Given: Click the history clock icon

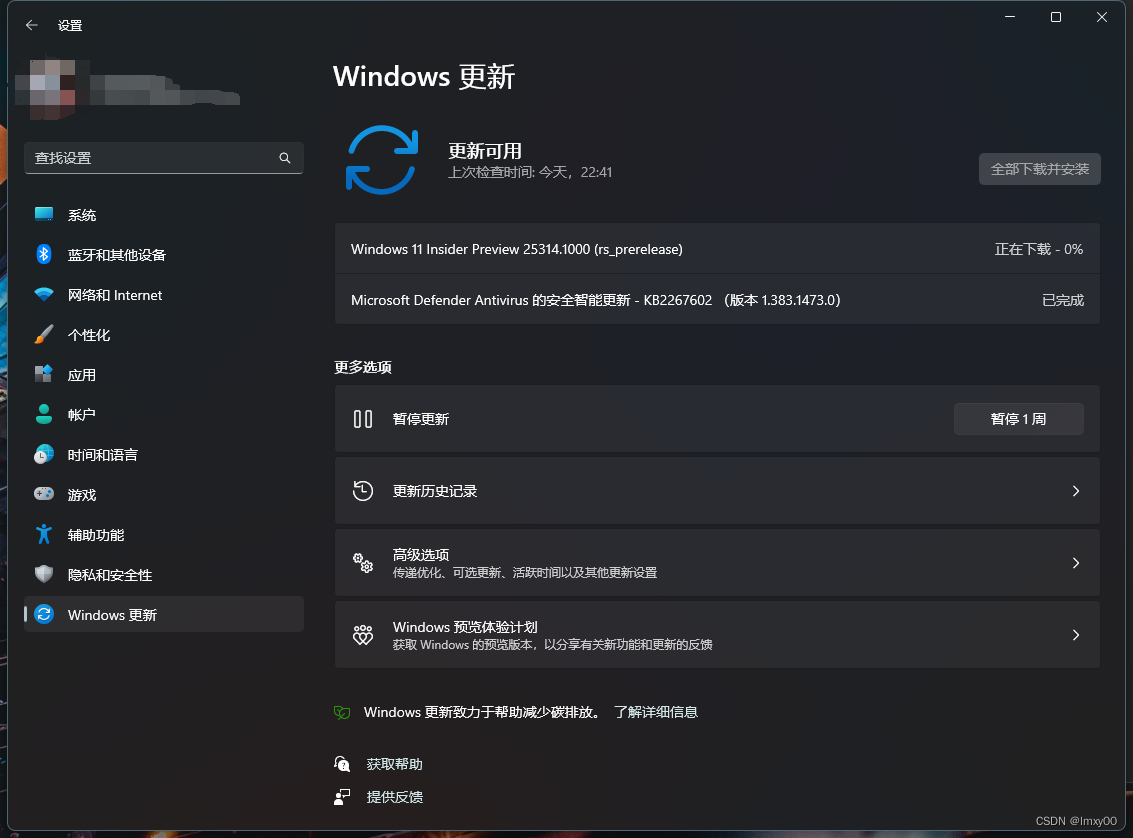Looking at the screenshot, I should [x=363, y=491].
